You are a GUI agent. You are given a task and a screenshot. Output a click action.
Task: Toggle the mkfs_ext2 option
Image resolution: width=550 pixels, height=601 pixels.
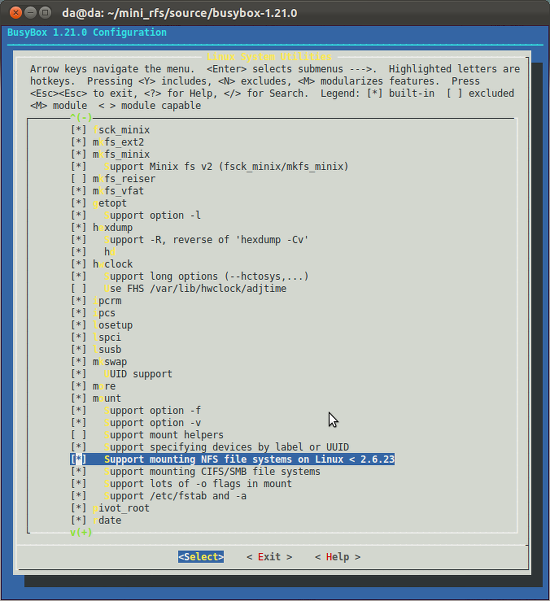coord(79,142)
